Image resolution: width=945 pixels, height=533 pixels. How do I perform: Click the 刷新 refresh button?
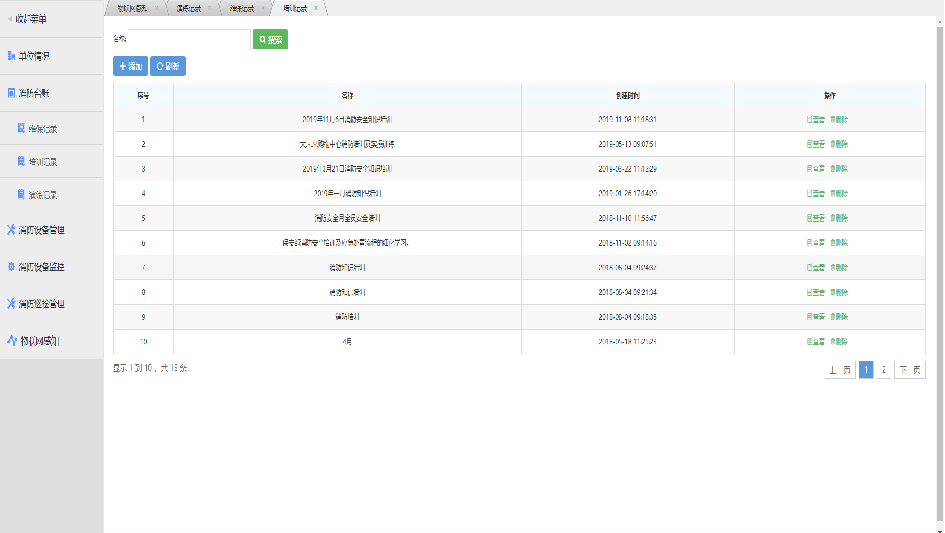click(168, 66)
